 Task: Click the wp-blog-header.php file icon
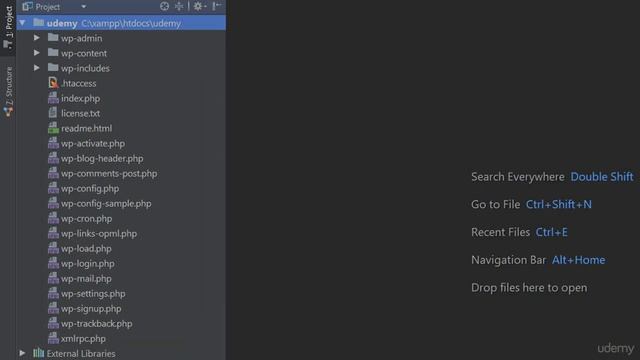click(53, 158)
